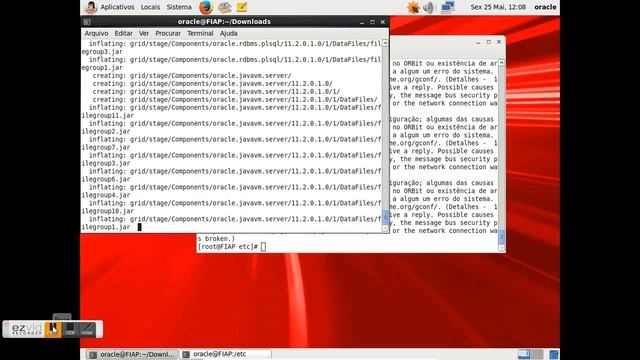
Task: Click the terminal window menu icon in titlebar
Action: coord(87,22)
